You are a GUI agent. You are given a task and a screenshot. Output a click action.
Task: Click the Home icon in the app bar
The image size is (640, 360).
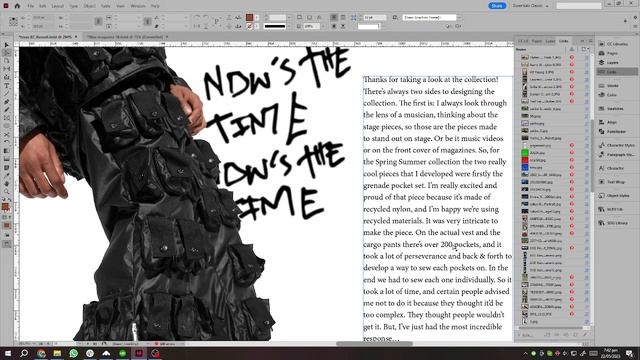coord(17,6)
